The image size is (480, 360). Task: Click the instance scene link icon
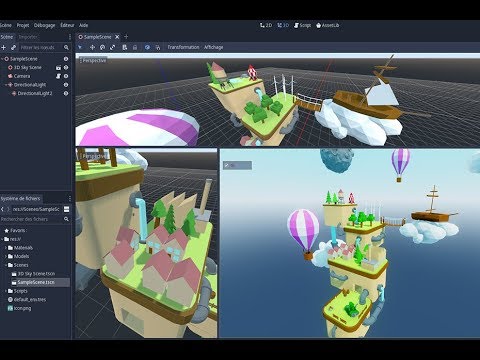pos(13,48)
